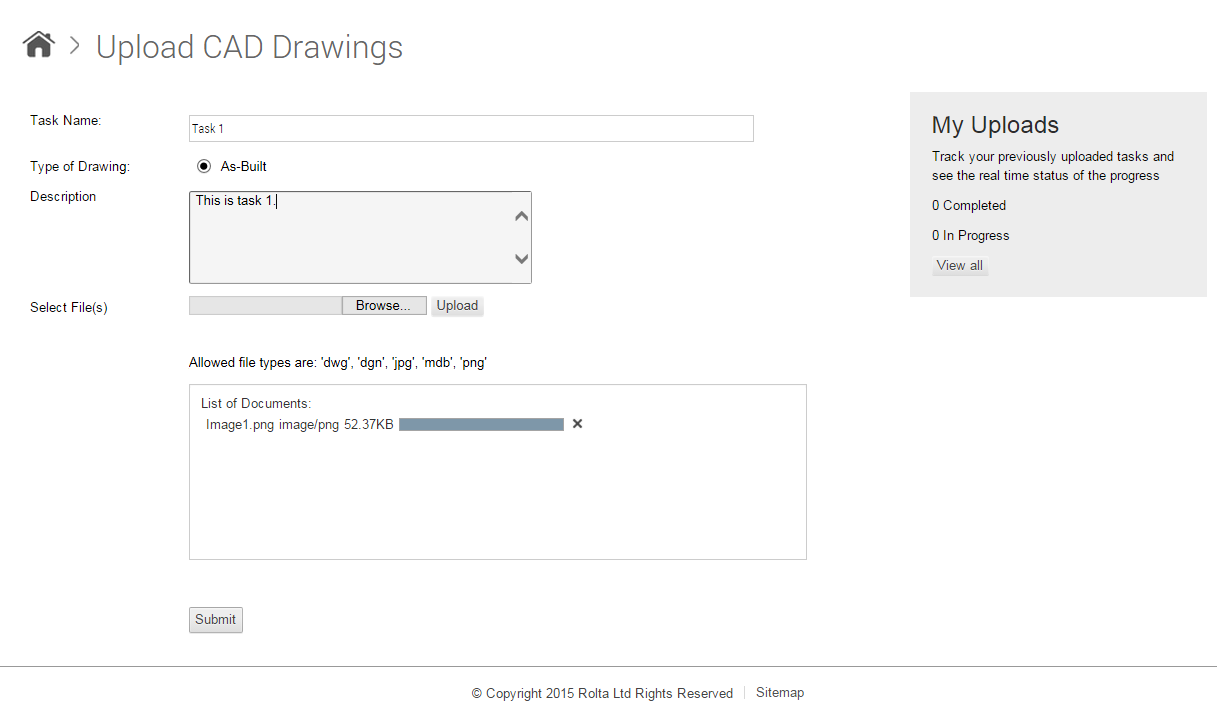Image resolution: width=1217 pixels, height=713 pixels.
Task: Focus the Task Name input field
Action: [x=470, y=128]
